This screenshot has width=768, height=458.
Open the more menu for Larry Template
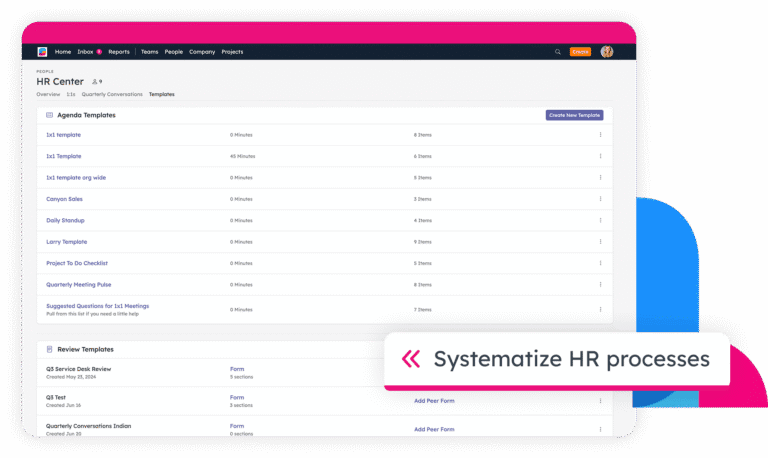600,241
